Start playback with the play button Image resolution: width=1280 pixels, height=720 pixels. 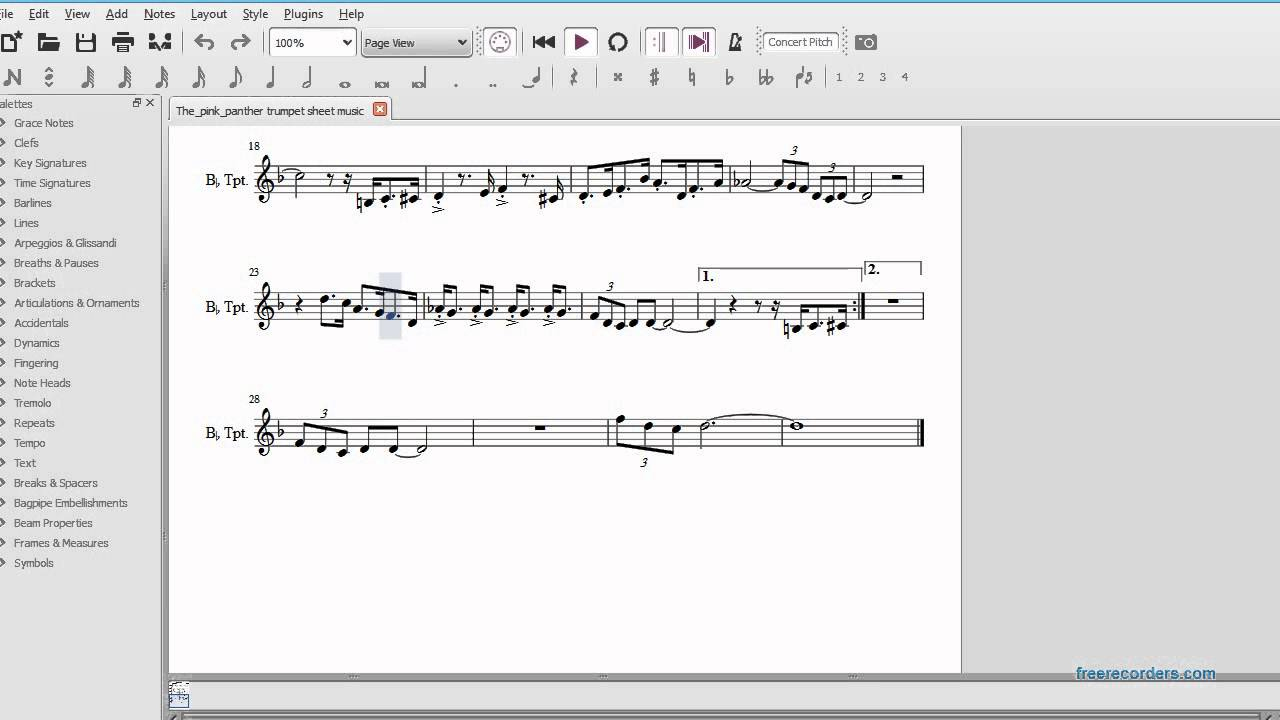pos(580,42)
